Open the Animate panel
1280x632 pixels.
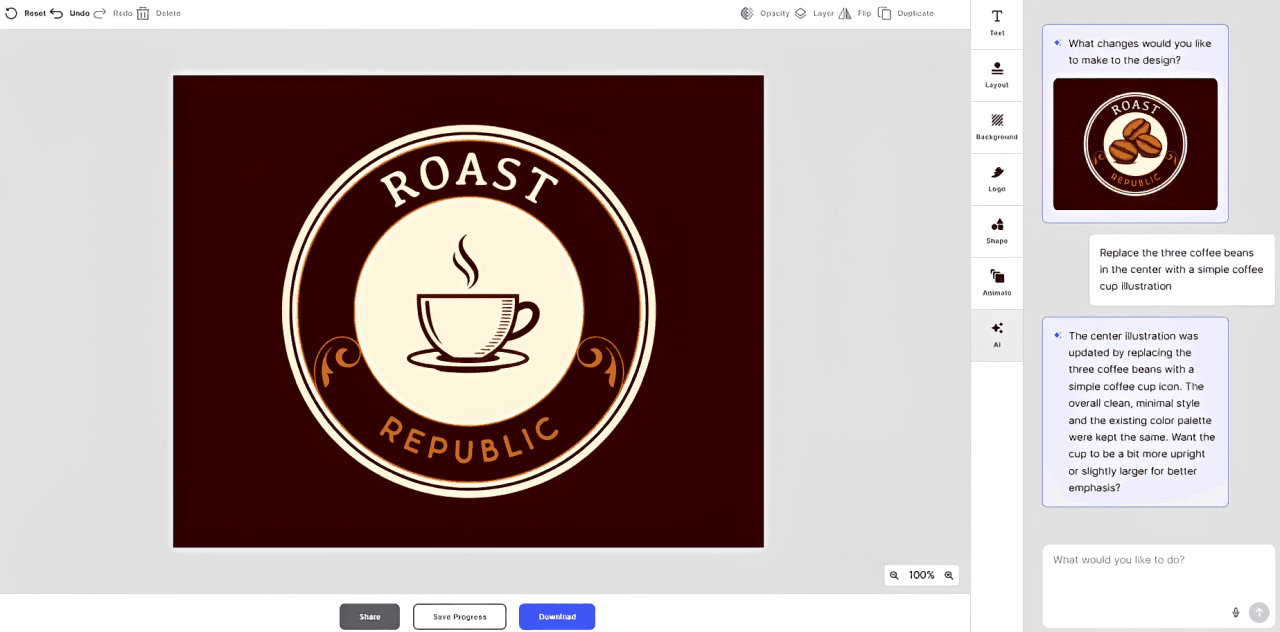(x=997, y=283)
